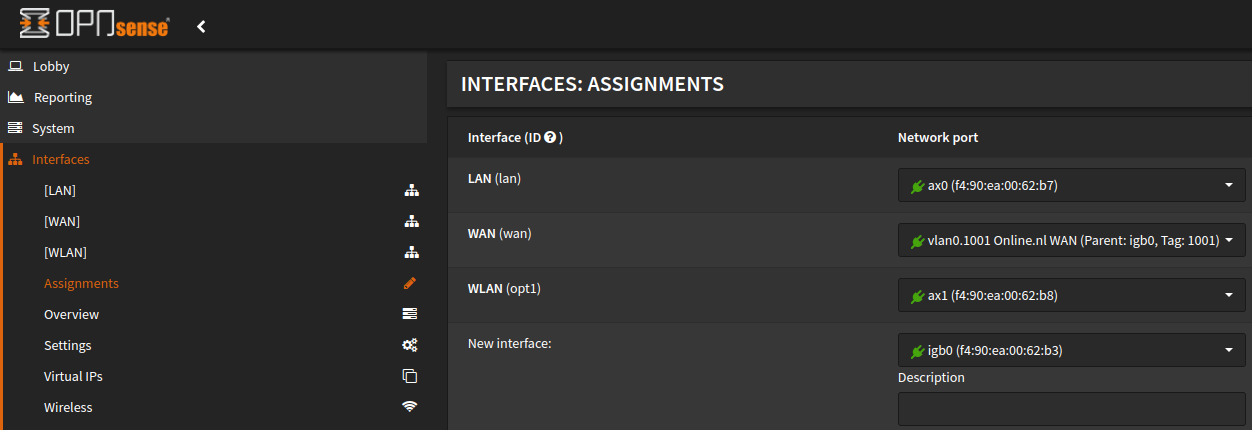
Task: Click the Description input field
Action: click(1072, 409)
